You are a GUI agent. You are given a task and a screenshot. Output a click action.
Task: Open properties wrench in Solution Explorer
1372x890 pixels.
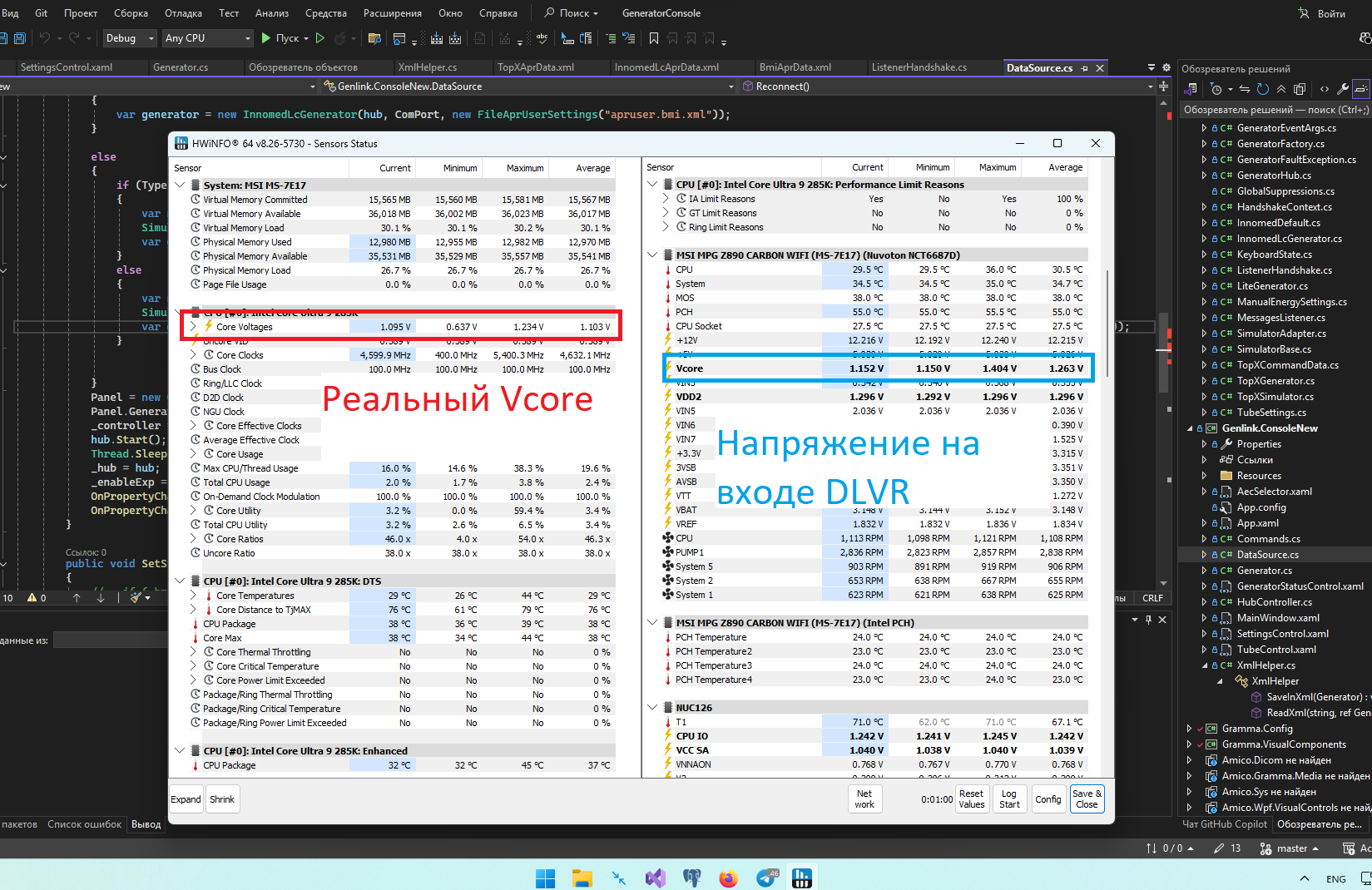(x=1343, y=89)
